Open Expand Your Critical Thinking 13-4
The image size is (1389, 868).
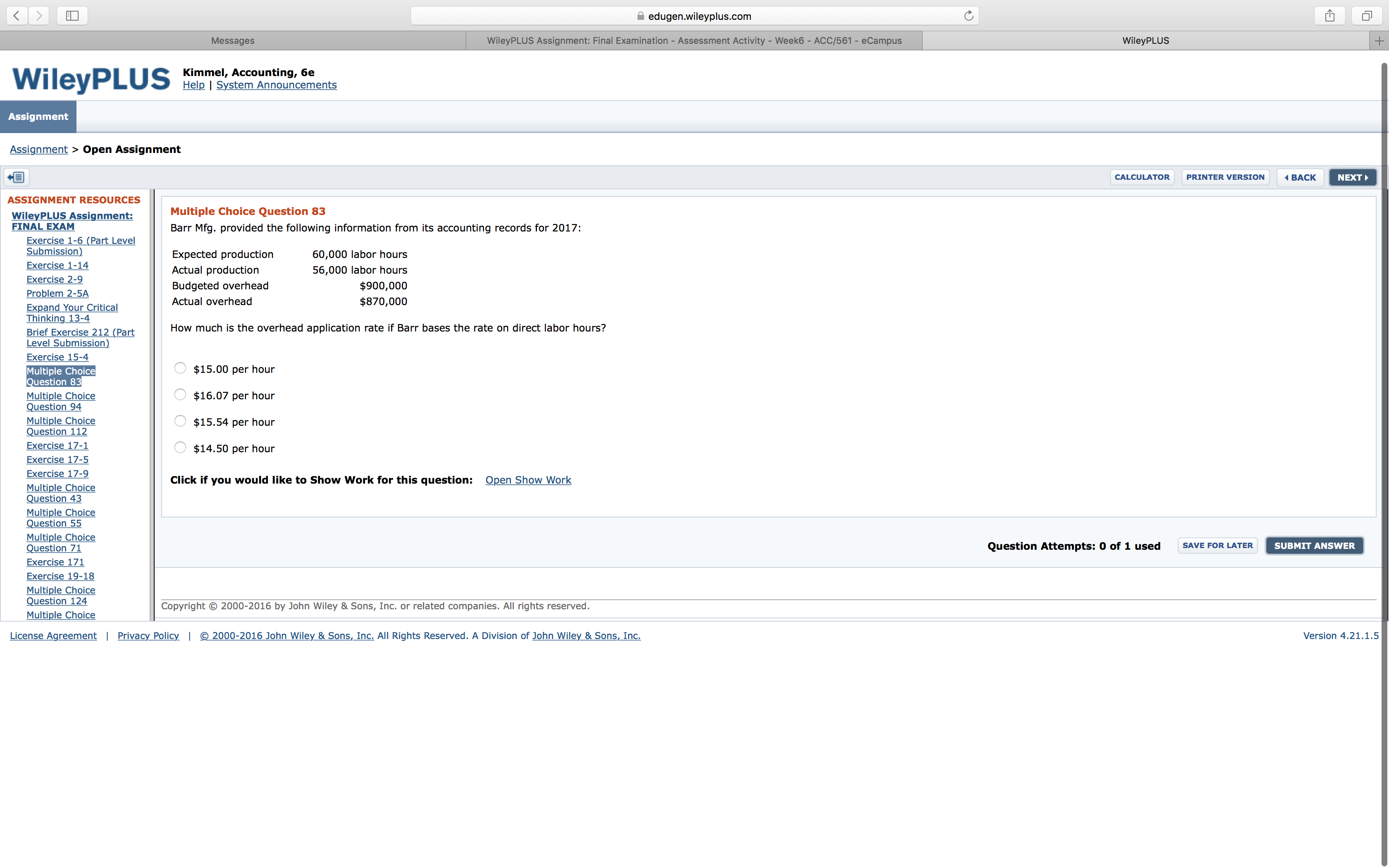pyautogui.click(x=72, y=313)
